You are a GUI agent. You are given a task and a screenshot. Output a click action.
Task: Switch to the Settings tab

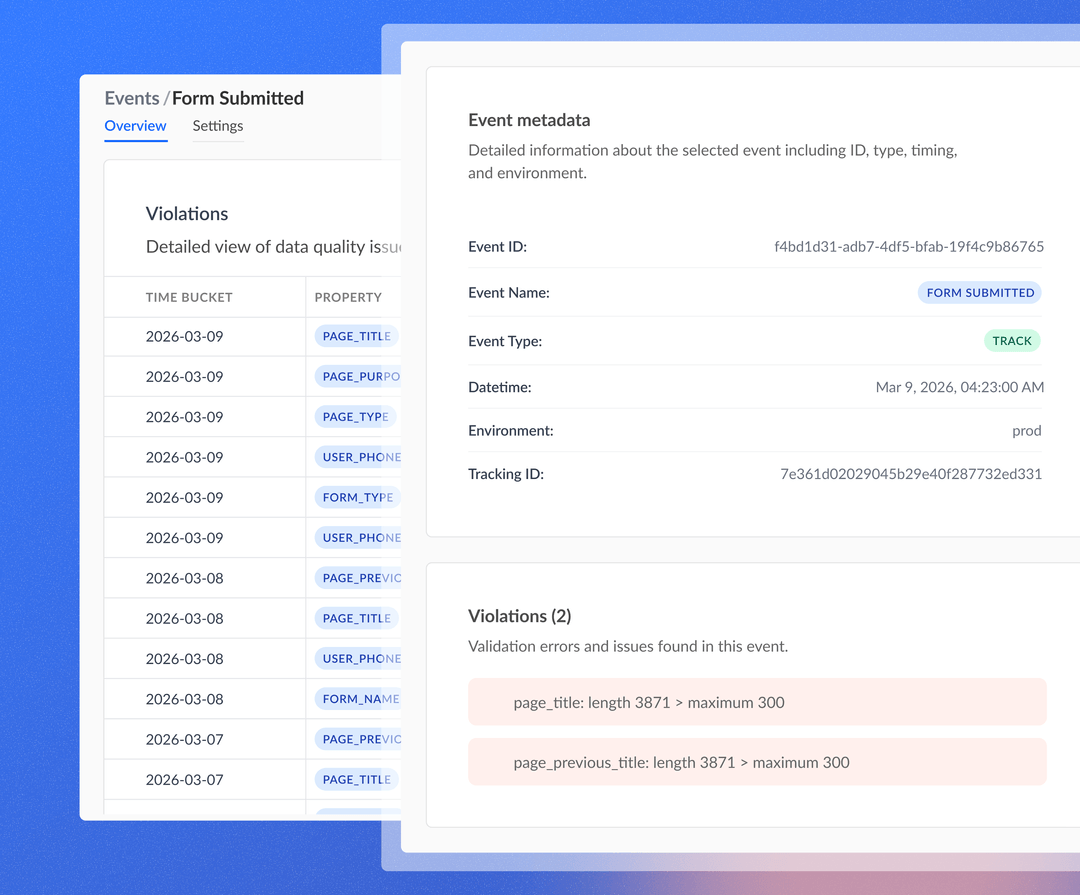click(217, 126)
